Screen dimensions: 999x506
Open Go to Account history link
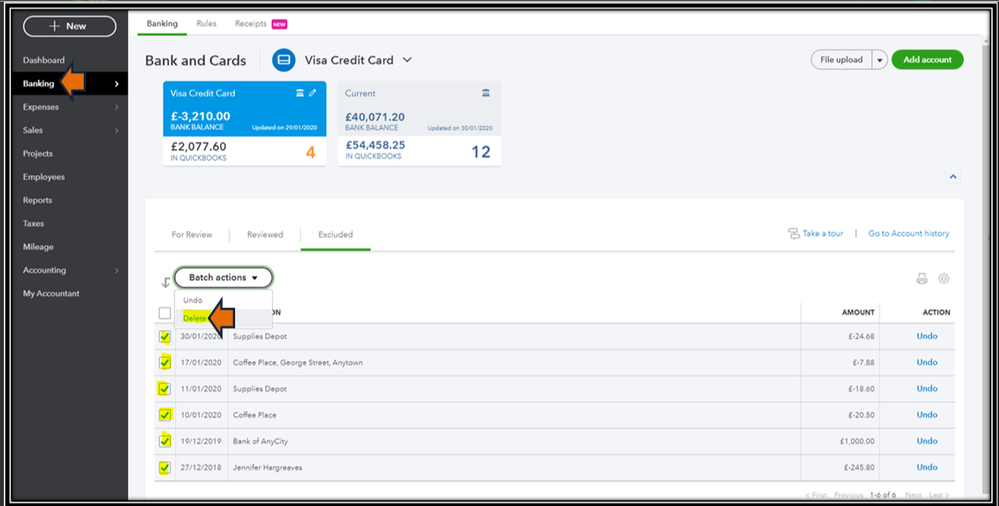click(x=909, y=234)
